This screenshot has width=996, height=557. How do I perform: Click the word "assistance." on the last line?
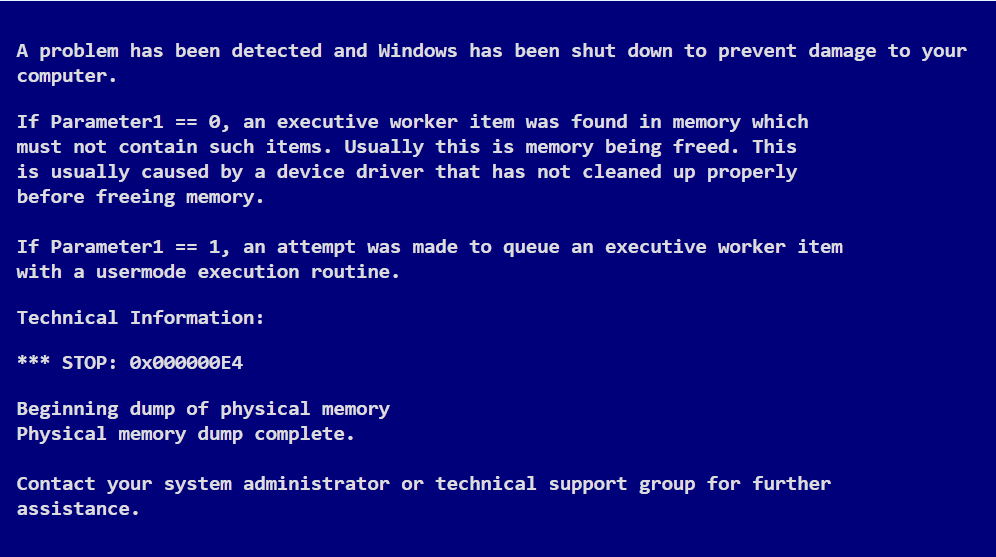tap(78, 509)
